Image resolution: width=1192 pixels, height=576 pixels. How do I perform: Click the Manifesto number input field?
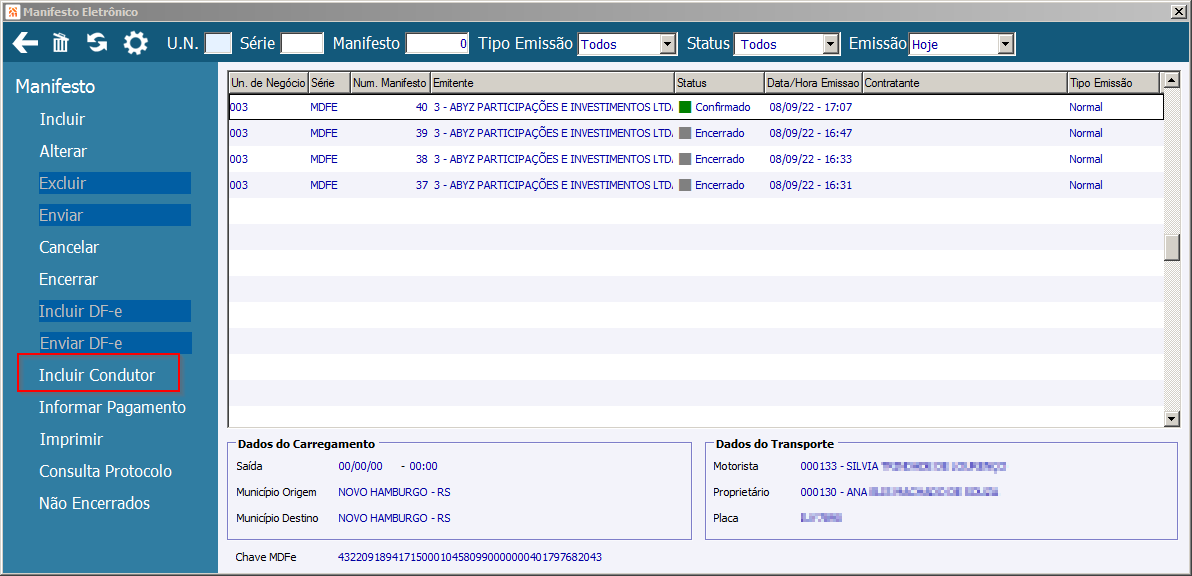(x=437, y=43)
